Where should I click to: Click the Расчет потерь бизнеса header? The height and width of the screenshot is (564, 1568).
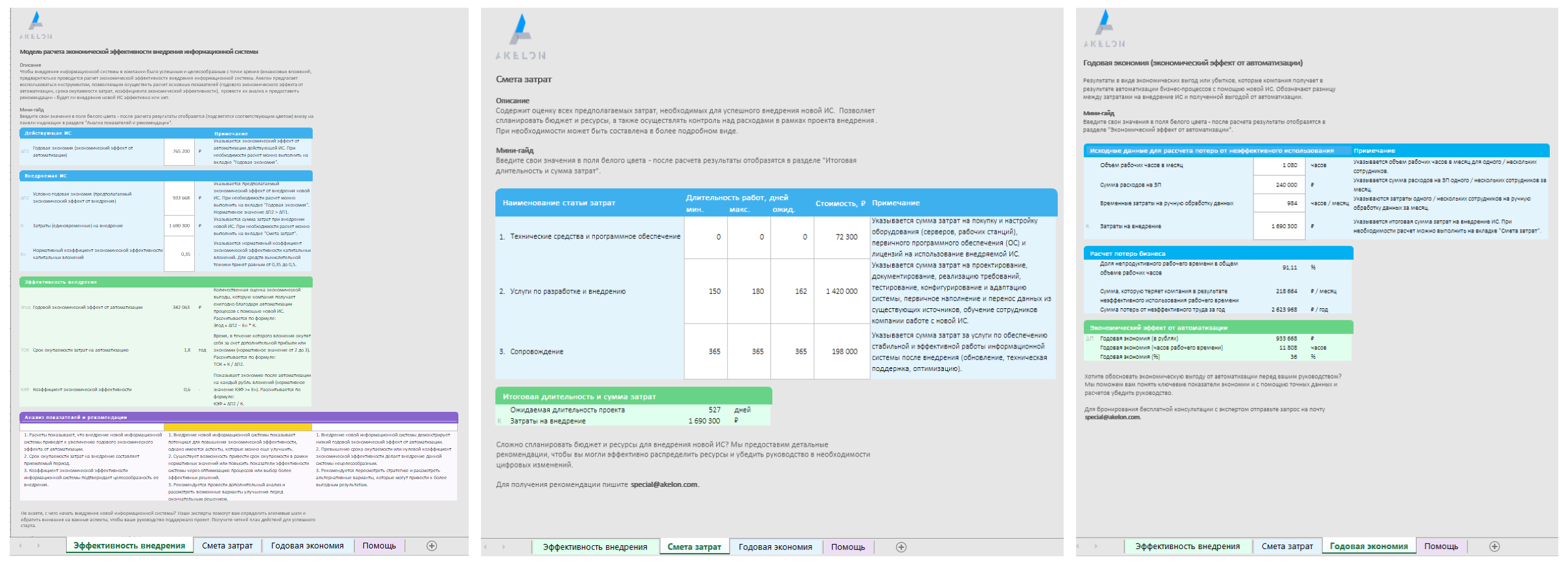click(x=1218, y=253)
